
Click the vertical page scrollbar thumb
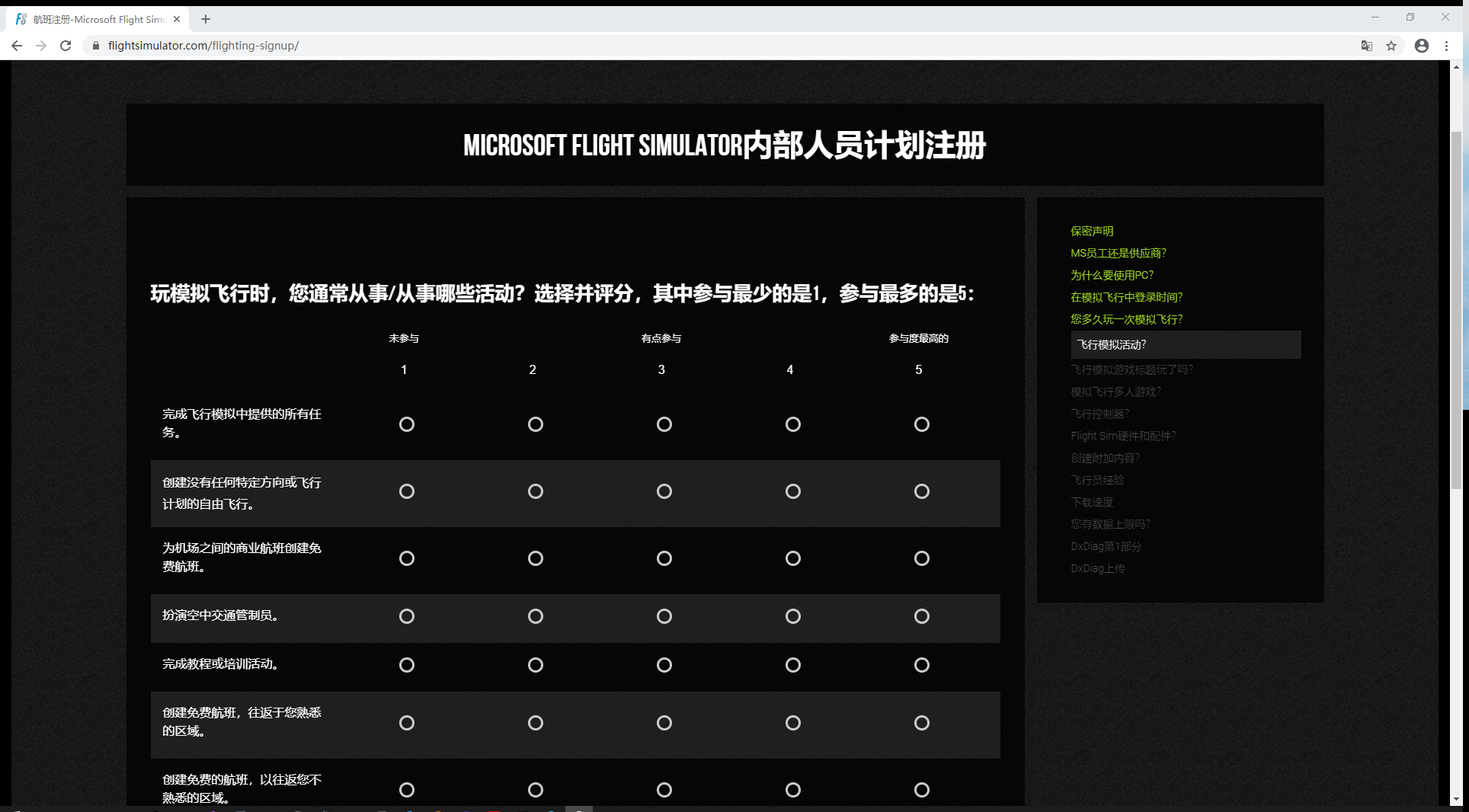(x=1456, y=310)
